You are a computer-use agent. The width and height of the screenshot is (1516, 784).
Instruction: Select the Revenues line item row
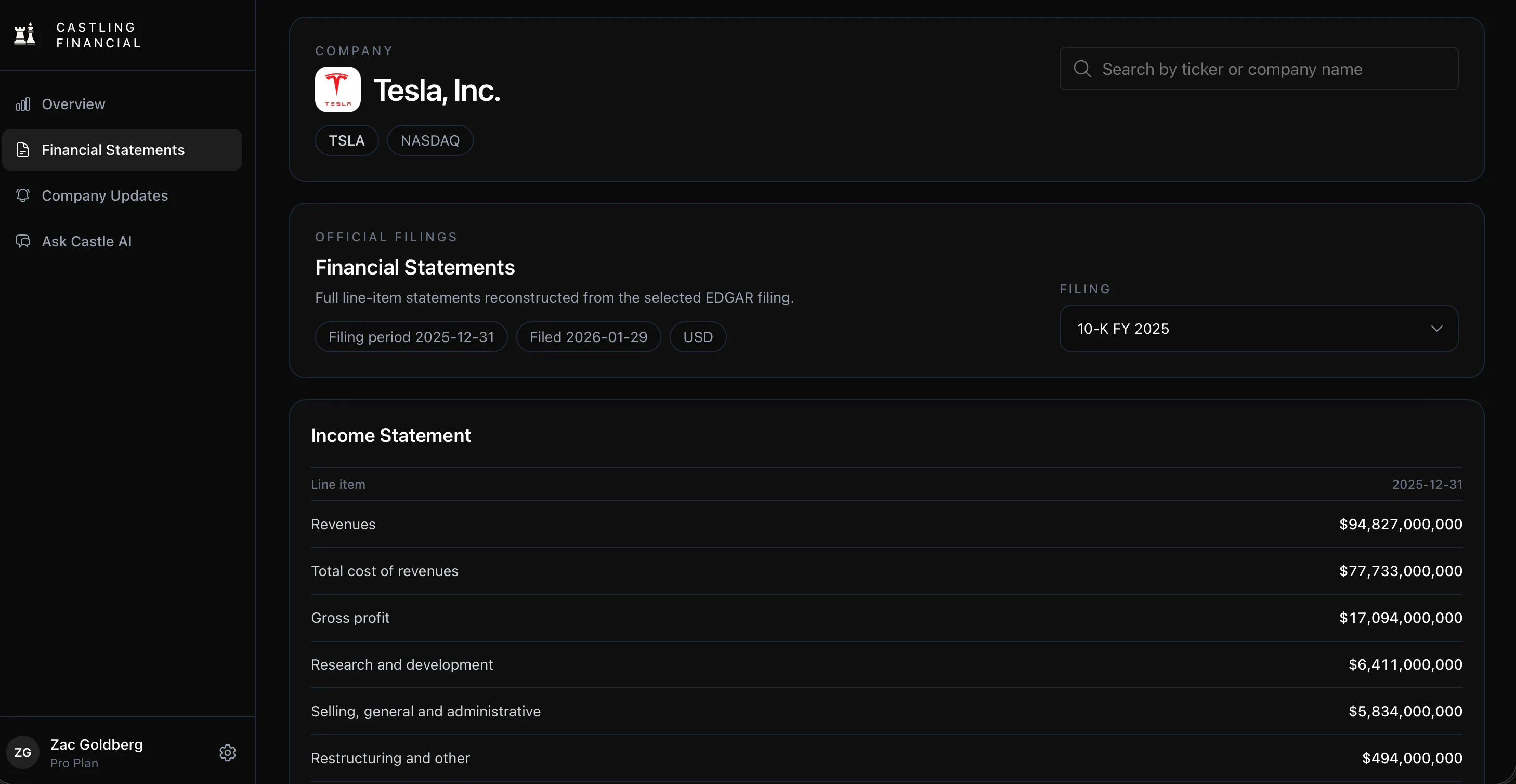(886, 525)
